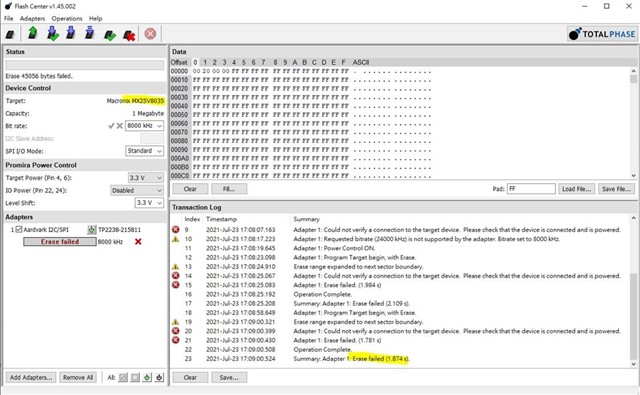Click the Total Phase logo
Viewport: 640px width, 395px height.
tap(602, 34)
